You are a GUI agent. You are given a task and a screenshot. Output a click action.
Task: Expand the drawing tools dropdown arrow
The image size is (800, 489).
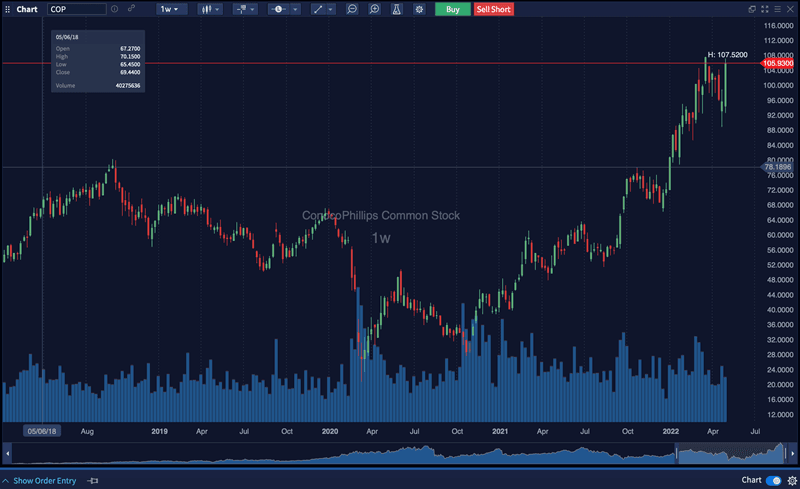pos(331,9)
